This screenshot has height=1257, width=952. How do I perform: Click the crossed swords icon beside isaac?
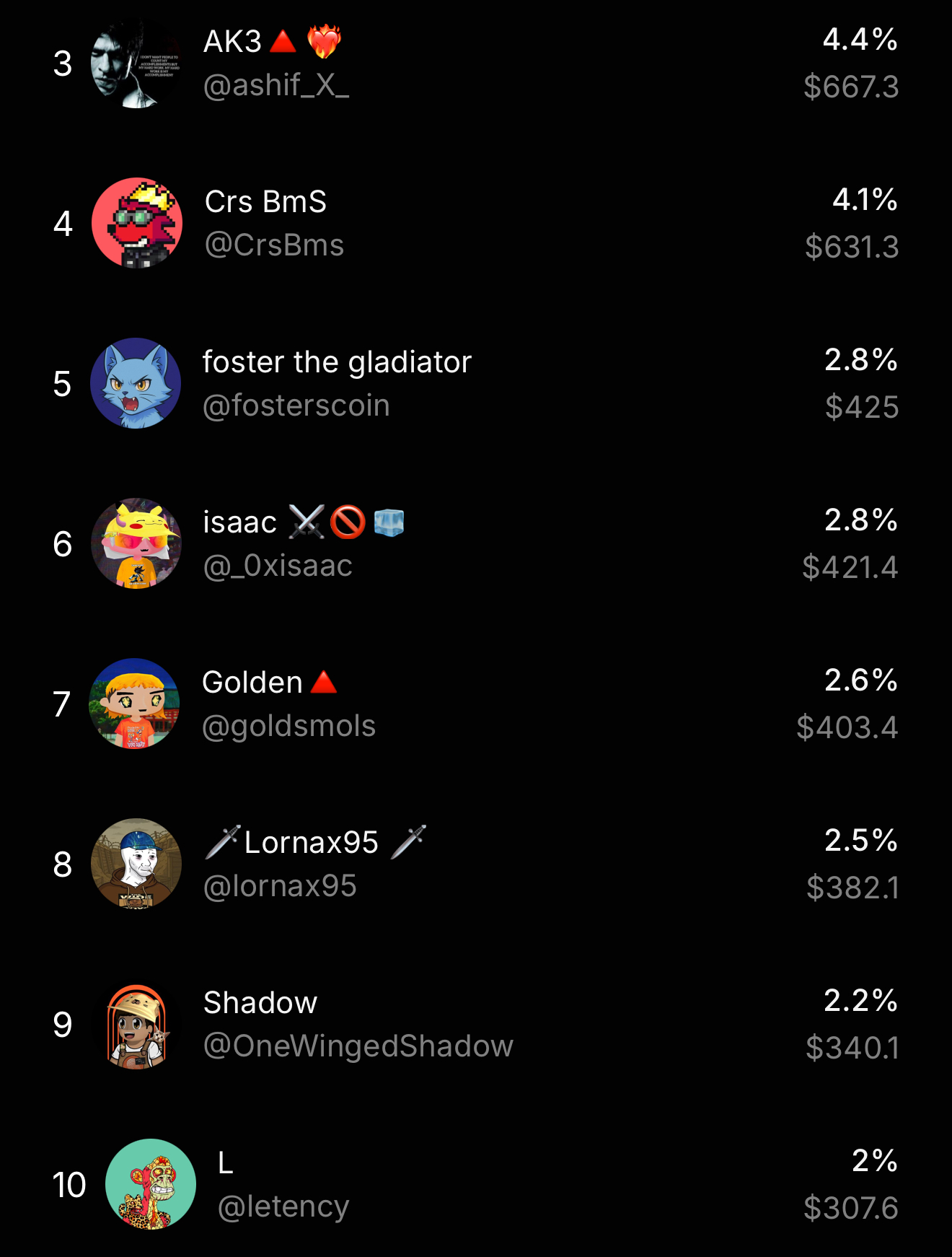tap(307, 522)
